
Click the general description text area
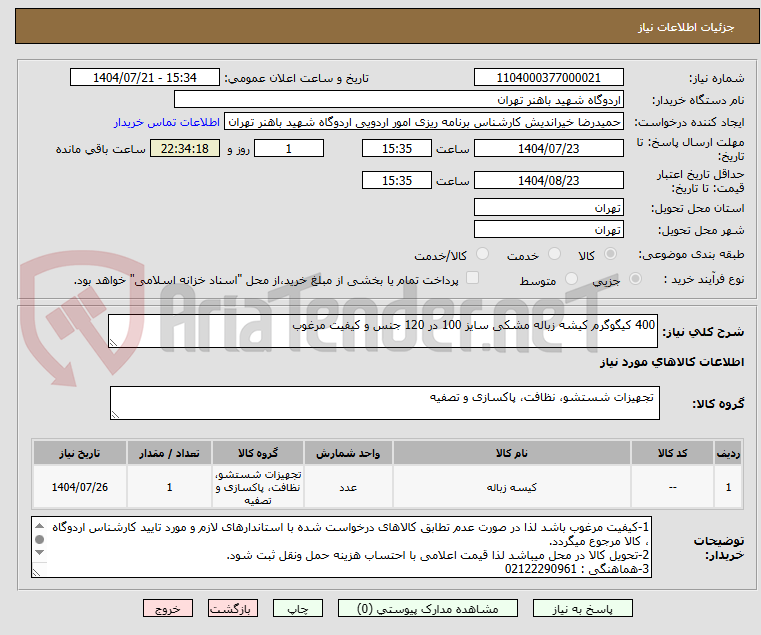tap(383, 331)
